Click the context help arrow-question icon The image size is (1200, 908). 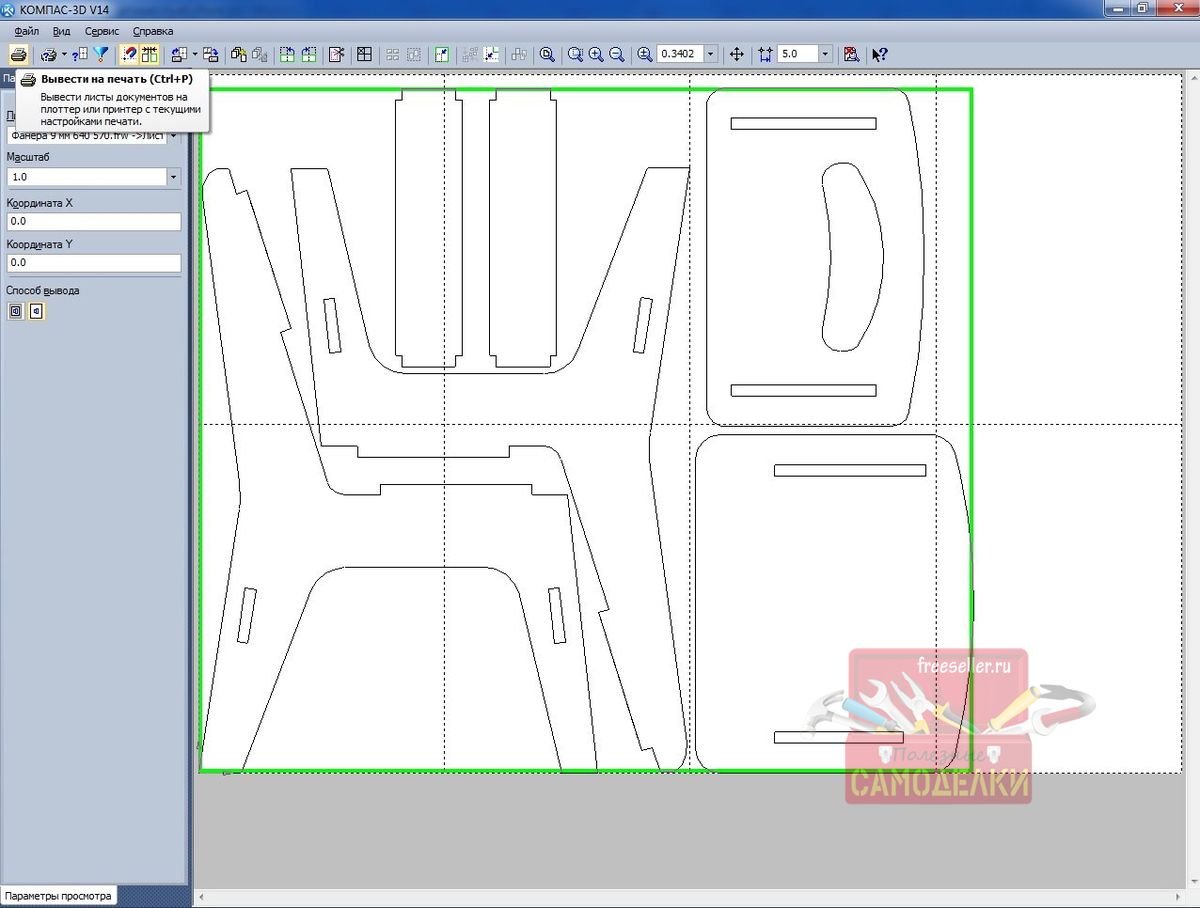(880, 54)
